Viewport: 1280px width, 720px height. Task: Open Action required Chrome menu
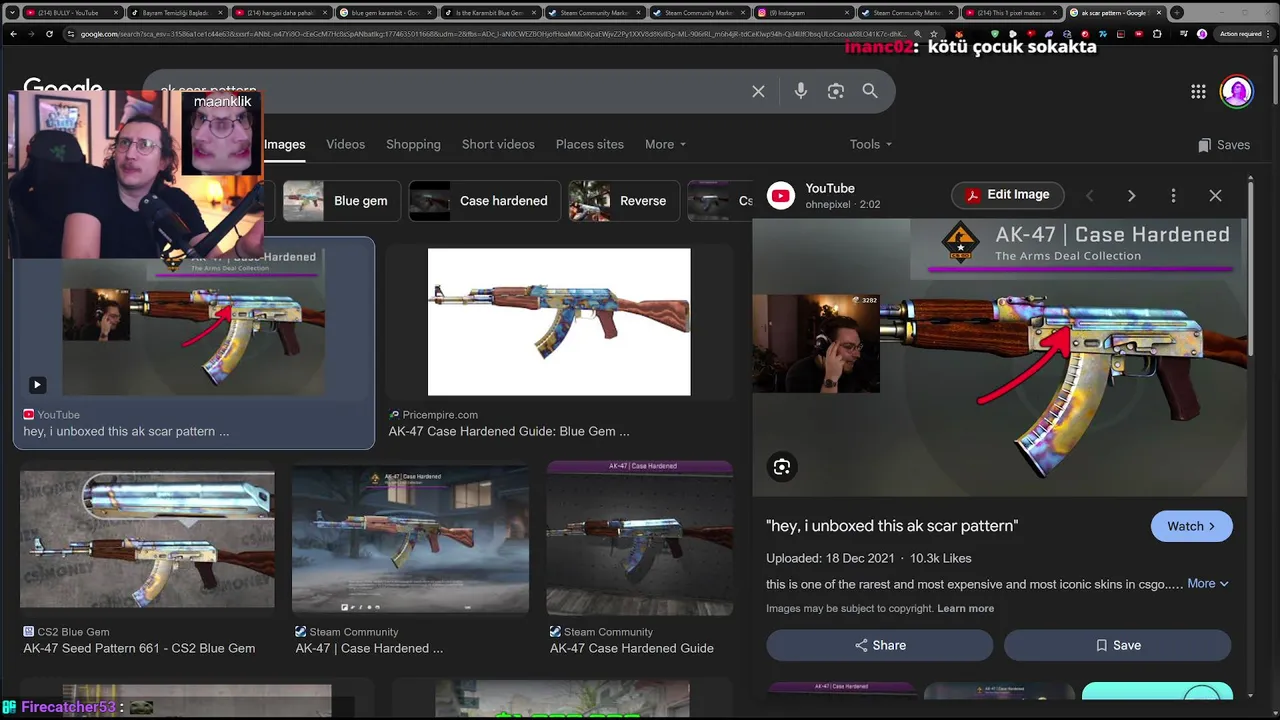tap(1244, 34)
